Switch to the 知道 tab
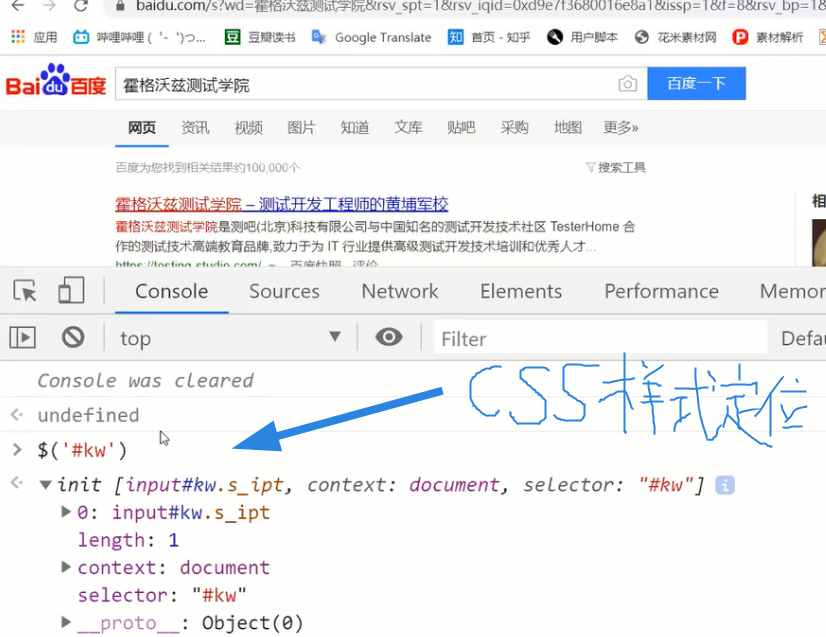The height and width of the screenshot is (637, 826). click(355, 128)
